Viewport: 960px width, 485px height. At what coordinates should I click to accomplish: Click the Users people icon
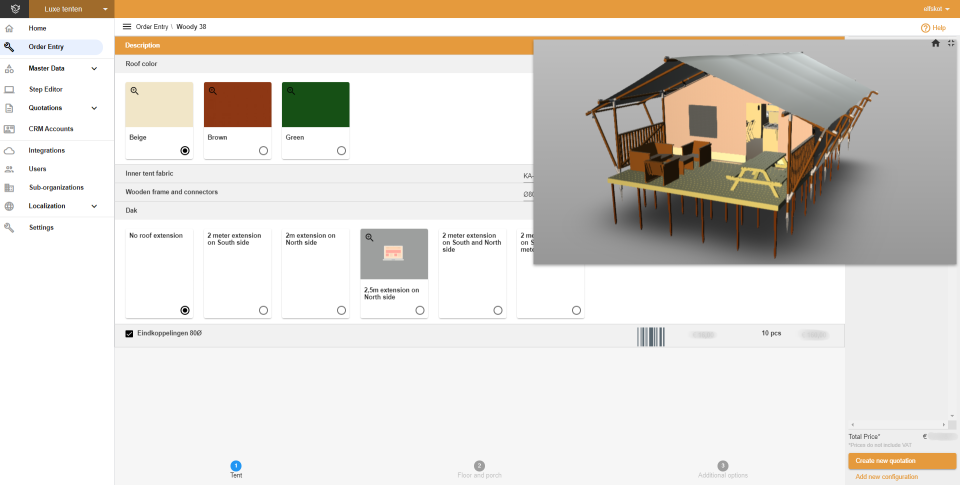point(9,169)
